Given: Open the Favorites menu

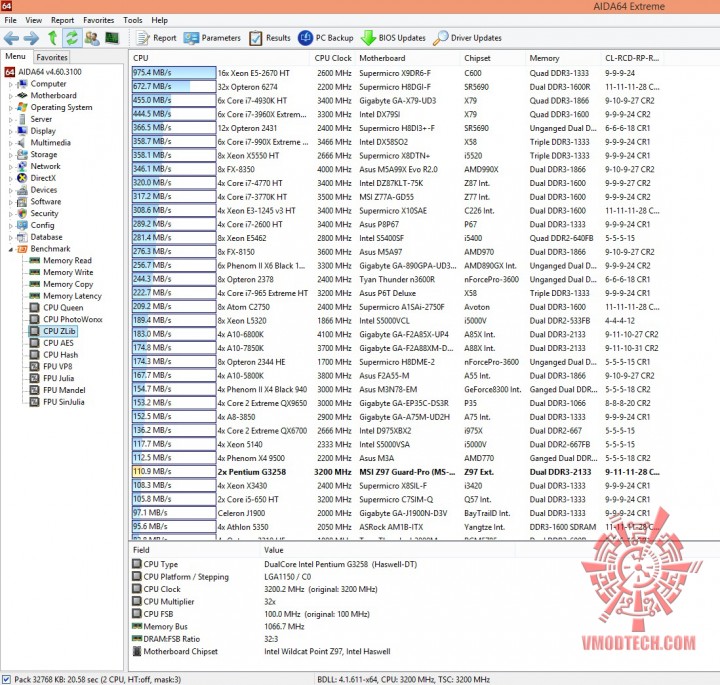Looking at the screenshot, I should [x=98, y=20].
